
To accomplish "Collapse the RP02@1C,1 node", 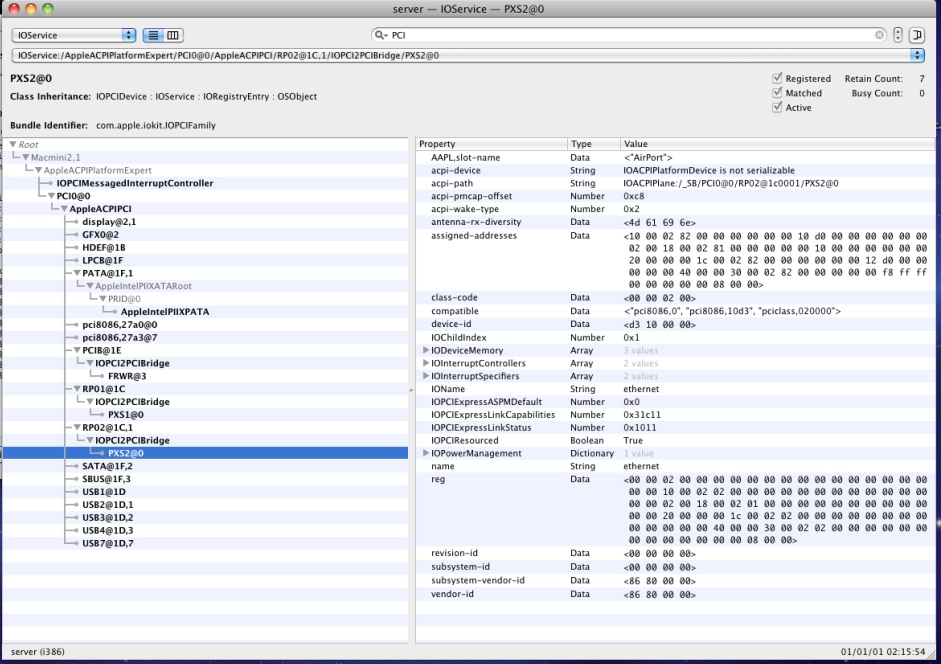I will (77, 427).
